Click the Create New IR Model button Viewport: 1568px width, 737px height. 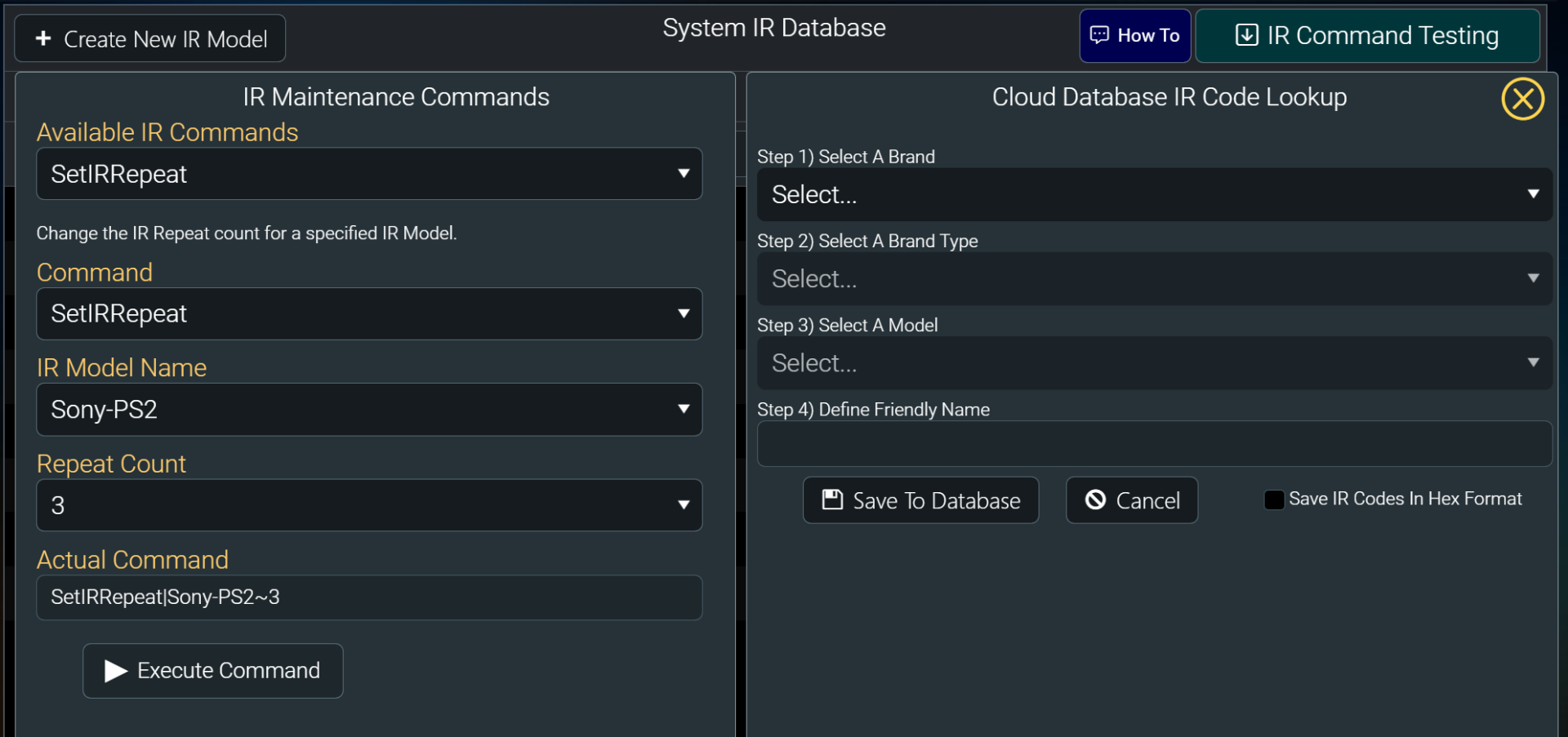150,38
